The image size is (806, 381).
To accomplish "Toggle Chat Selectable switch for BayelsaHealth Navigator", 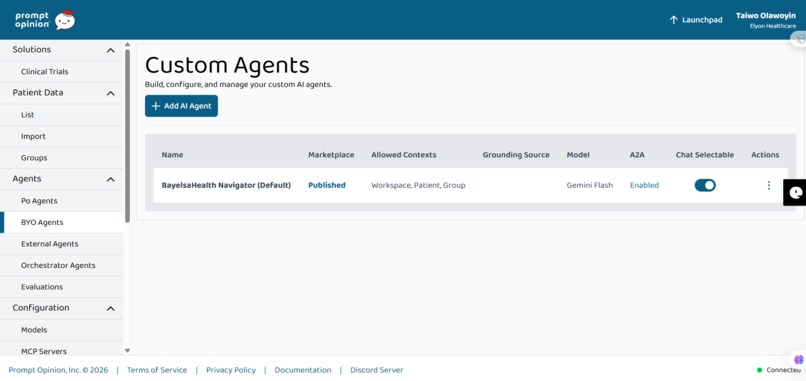I will click(705, 185).
